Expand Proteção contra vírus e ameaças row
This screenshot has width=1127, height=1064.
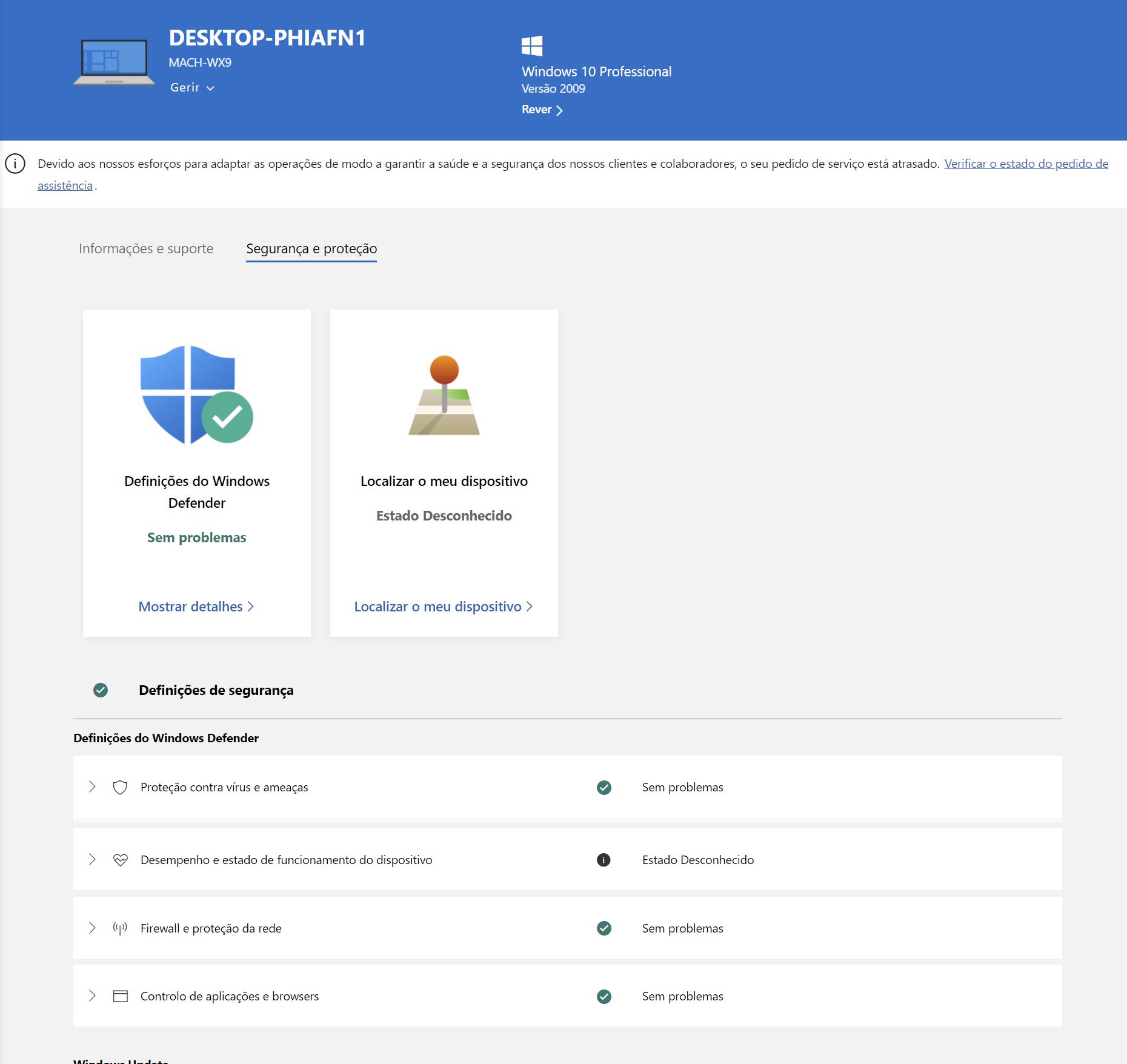tap(92, 786)
